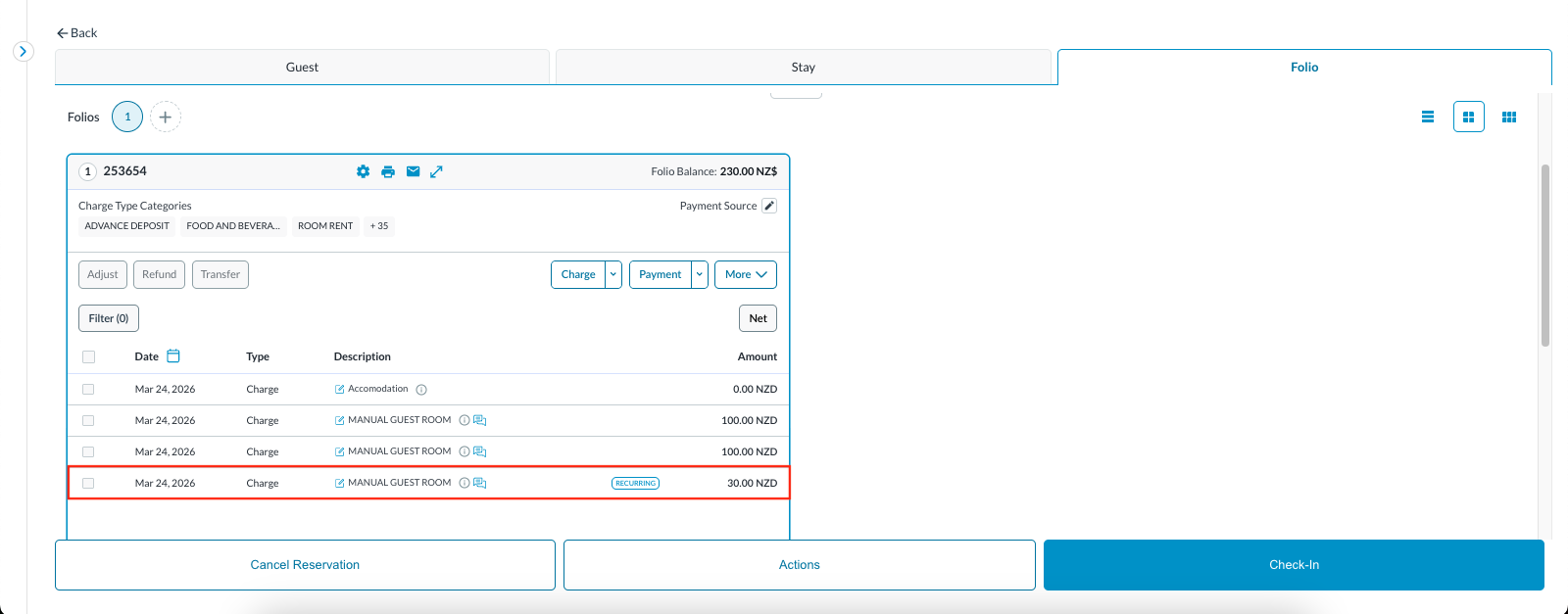Screen dimensions: 1568x614
Task: Switch to the Guest tab
Action: coord(302,67)
